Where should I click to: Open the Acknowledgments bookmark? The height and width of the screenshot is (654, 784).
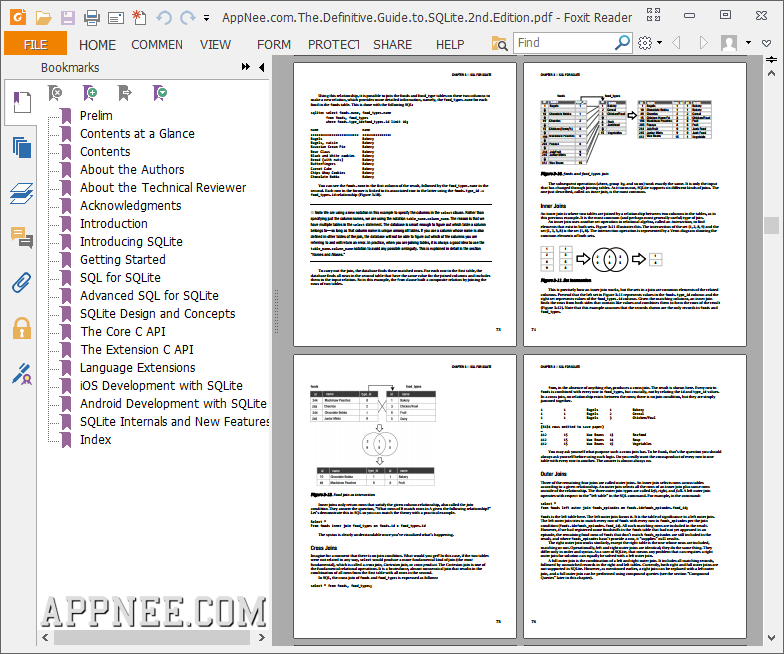coord(130,206)
